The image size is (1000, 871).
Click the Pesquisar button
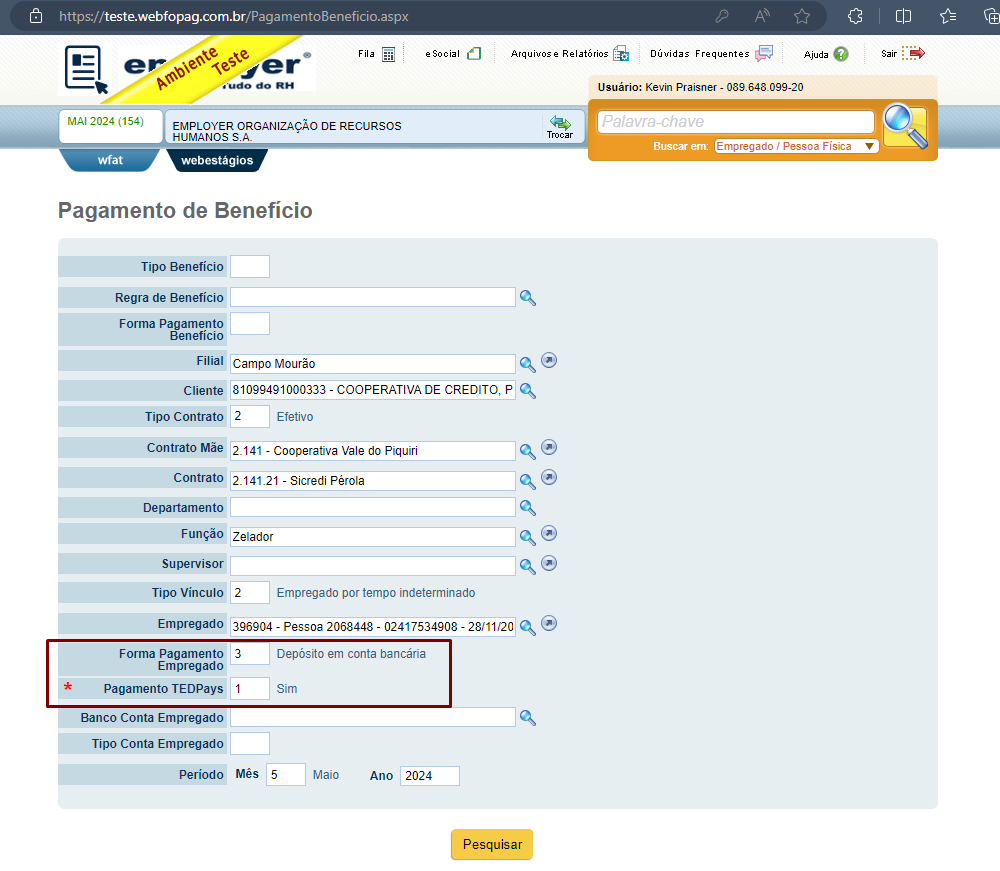492,844
